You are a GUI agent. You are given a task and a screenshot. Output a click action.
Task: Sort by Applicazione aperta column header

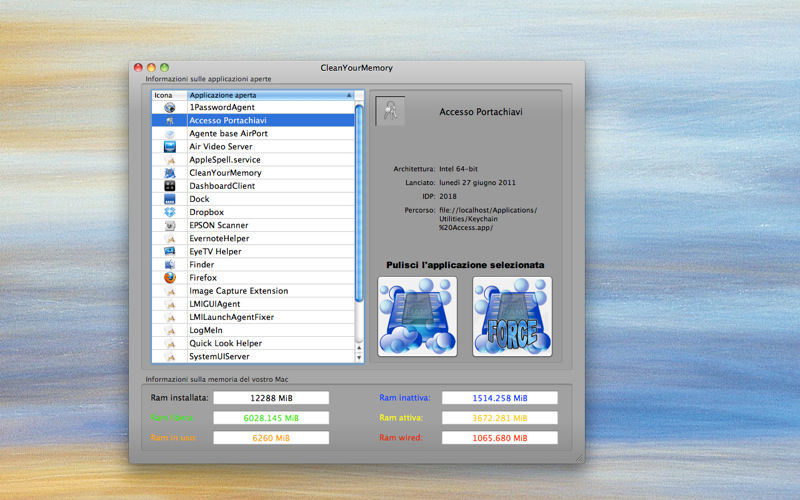point(270,95)
